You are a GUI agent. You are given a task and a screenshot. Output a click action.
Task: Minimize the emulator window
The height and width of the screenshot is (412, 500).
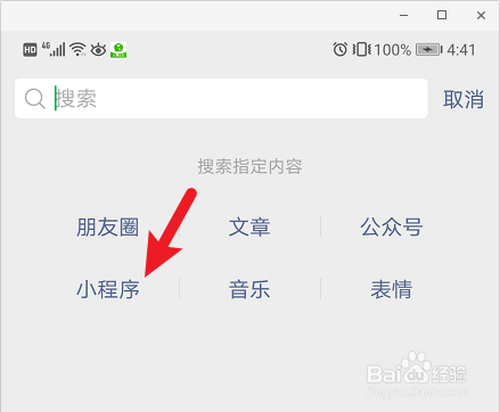coord(404,15)
